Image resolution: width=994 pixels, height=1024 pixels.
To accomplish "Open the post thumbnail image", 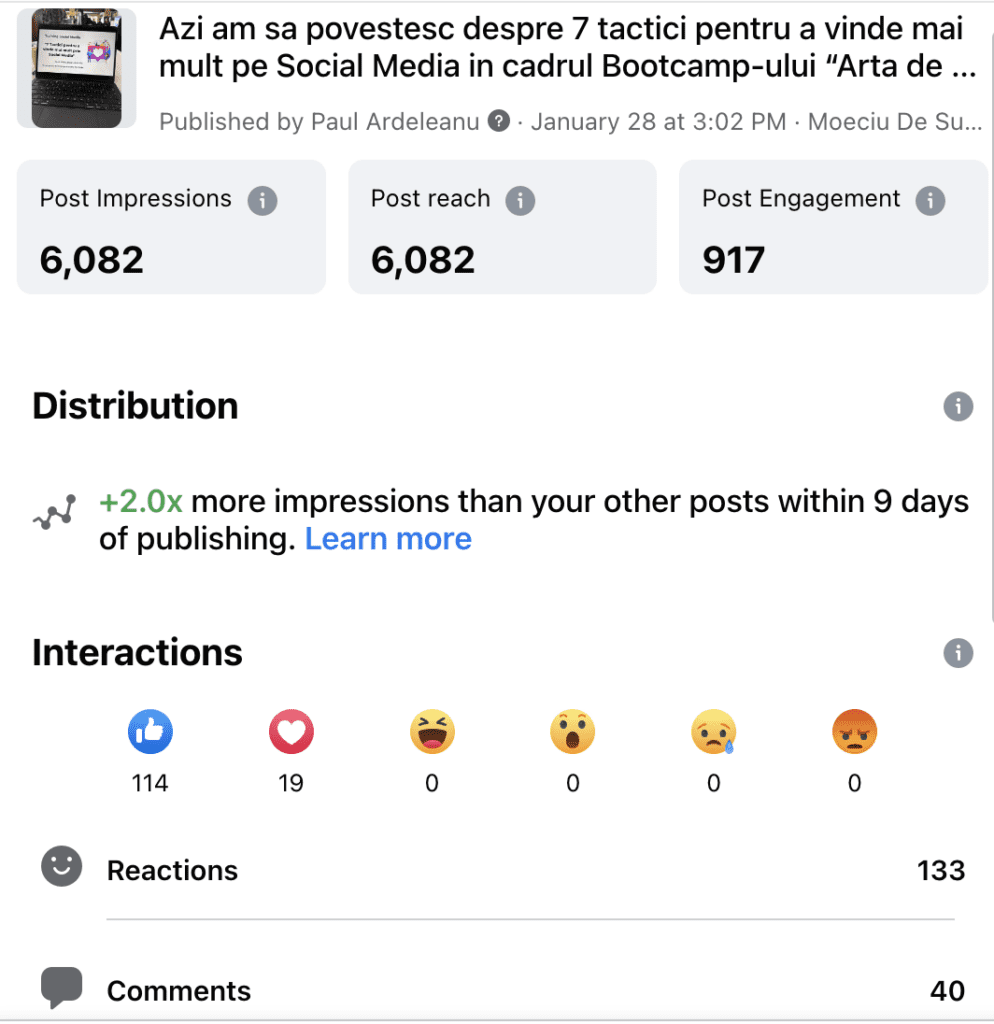I will click(x=76, y=68).
